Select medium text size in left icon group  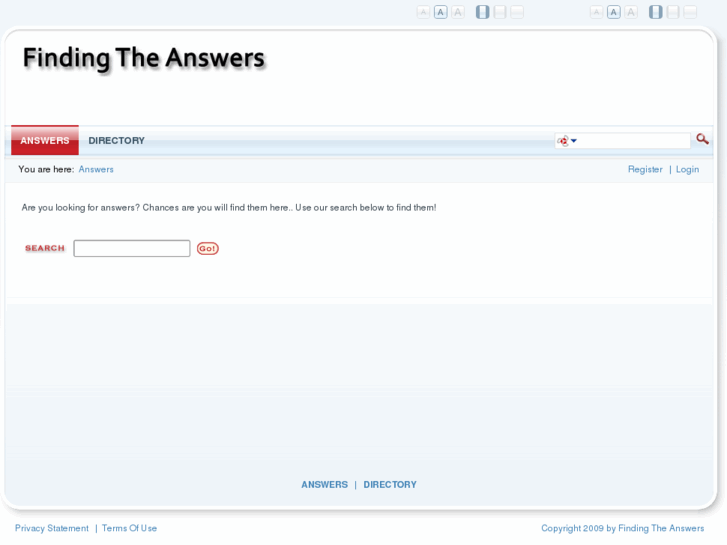pos(440,12)
